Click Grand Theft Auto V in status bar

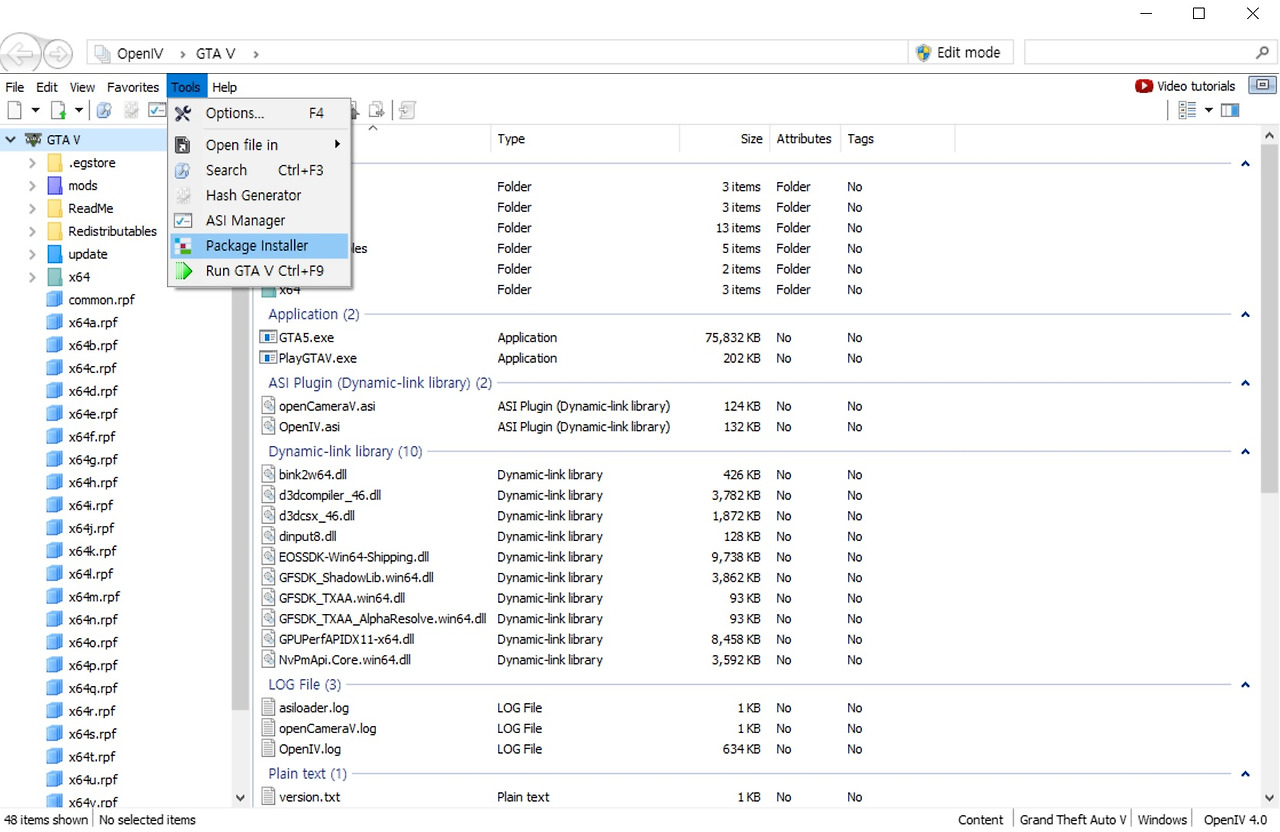[1073, 820]
